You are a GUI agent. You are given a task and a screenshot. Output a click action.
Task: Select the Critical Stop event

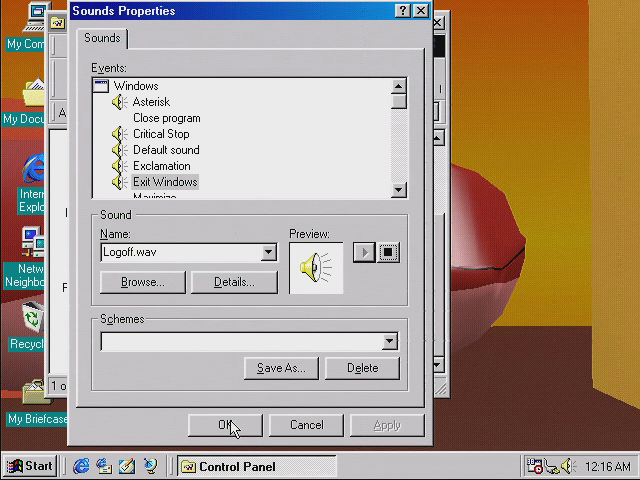click(161, 134)
